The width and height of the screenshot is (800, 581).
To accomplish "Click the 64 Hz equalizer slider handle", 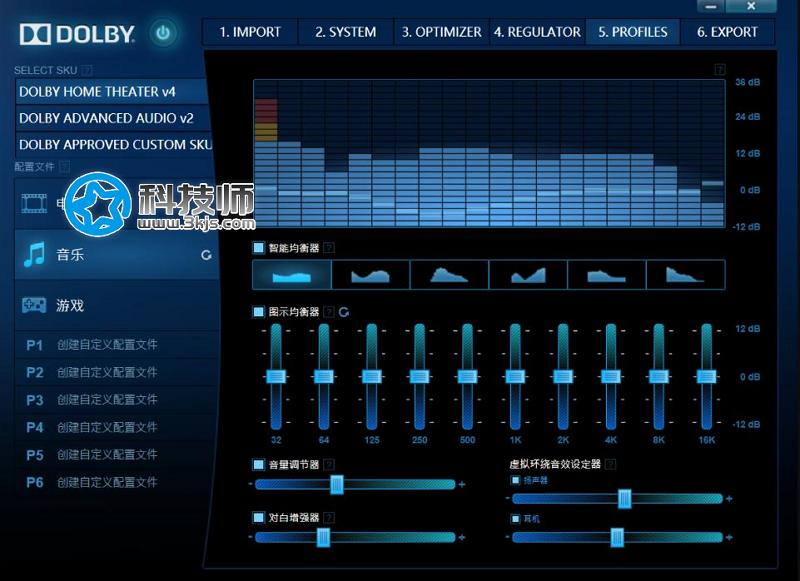I will 324,376.
